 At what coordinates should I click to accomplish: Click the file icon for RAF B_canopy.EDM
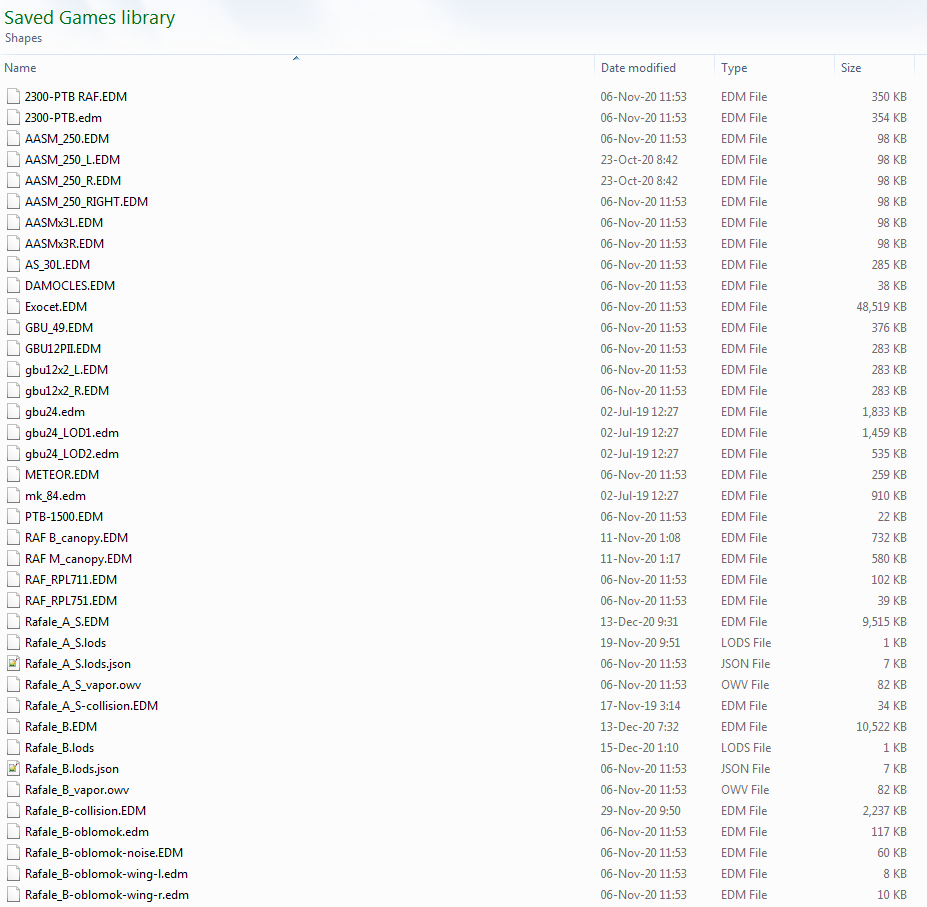[13, 537]
